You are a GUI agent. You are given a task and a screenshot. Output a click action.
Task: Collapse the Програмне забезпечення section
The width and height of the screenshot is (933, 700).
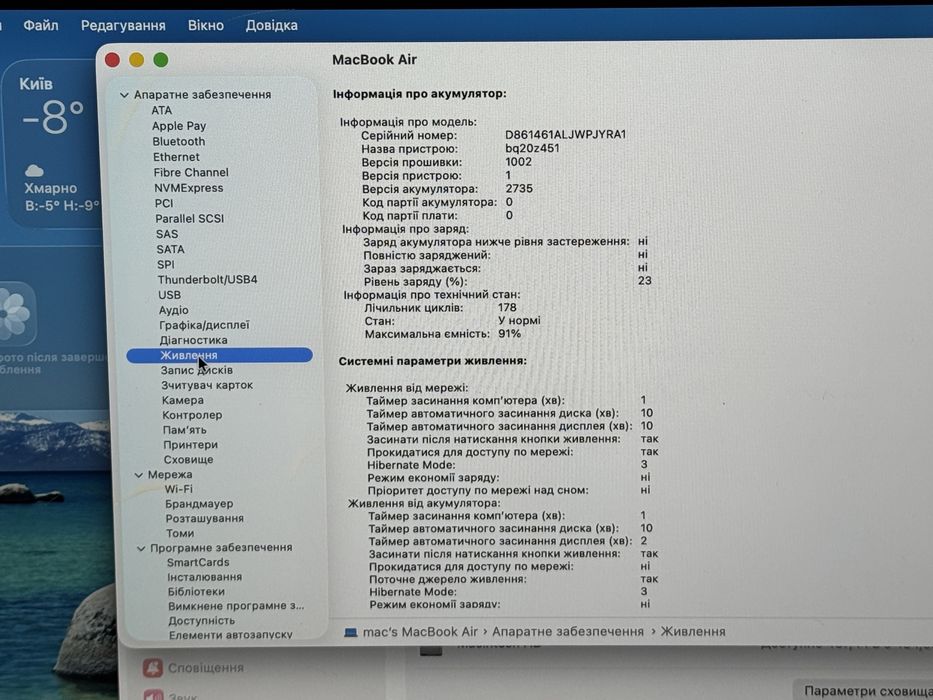coord(141,548)
